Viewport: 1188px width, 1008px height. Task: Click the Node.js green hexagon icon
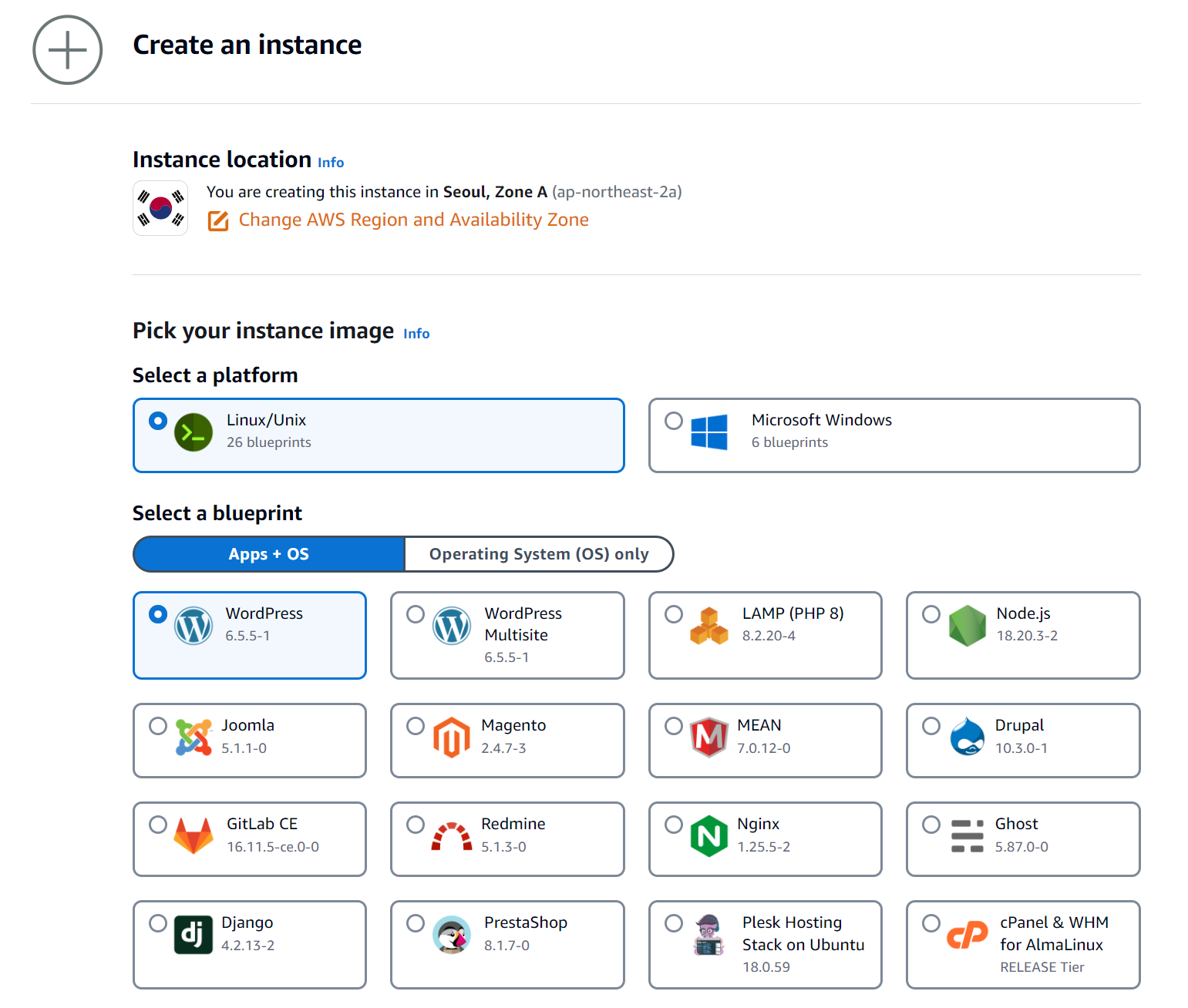click(968, 626)
